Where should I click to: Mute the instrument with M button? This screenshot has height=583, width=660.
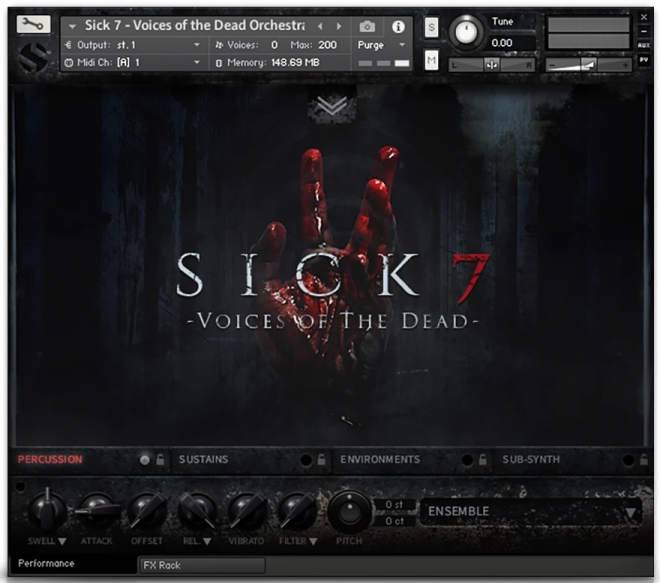431,61
